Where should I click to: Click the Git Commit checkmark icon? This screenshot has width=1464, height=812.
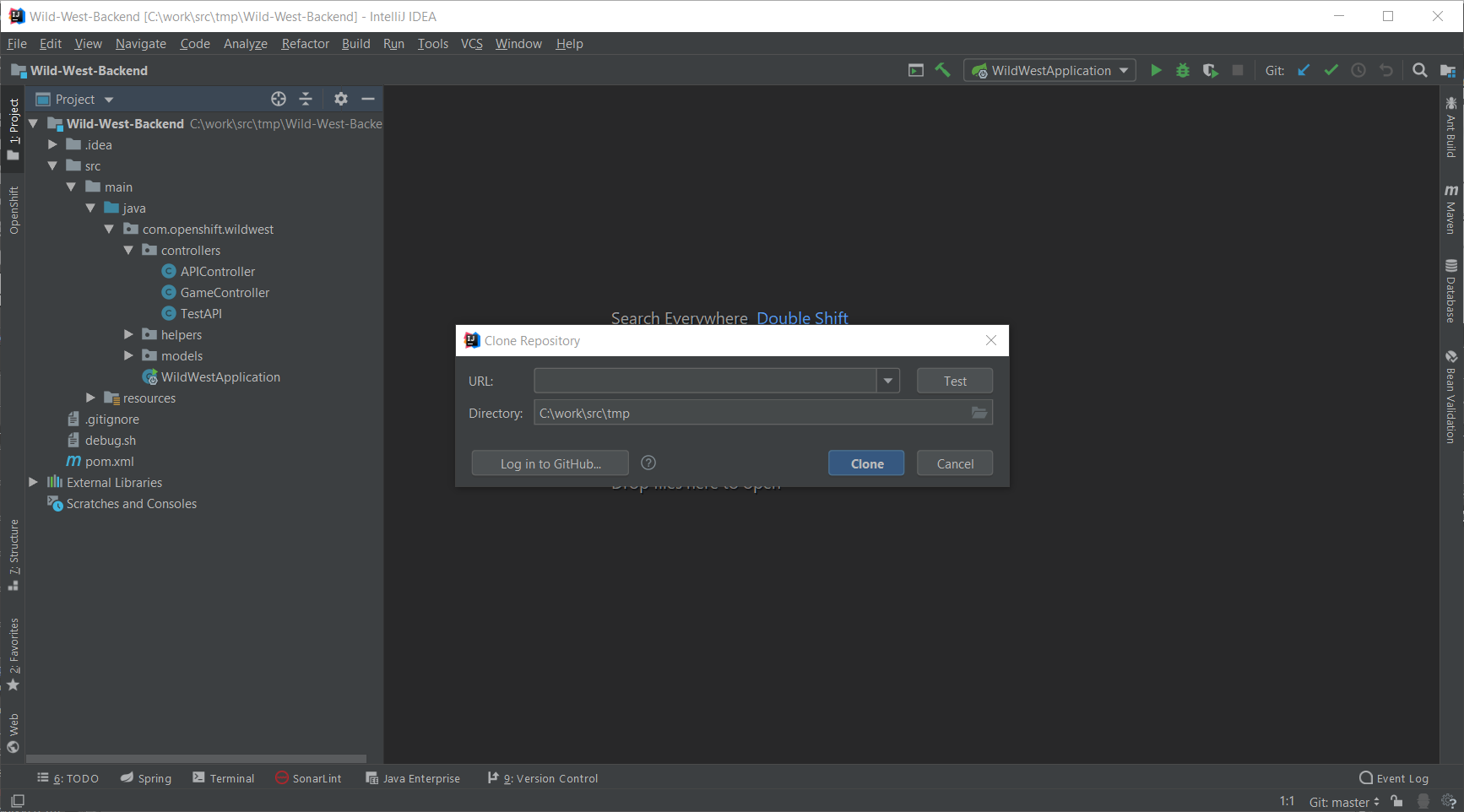click(1331, 70)
